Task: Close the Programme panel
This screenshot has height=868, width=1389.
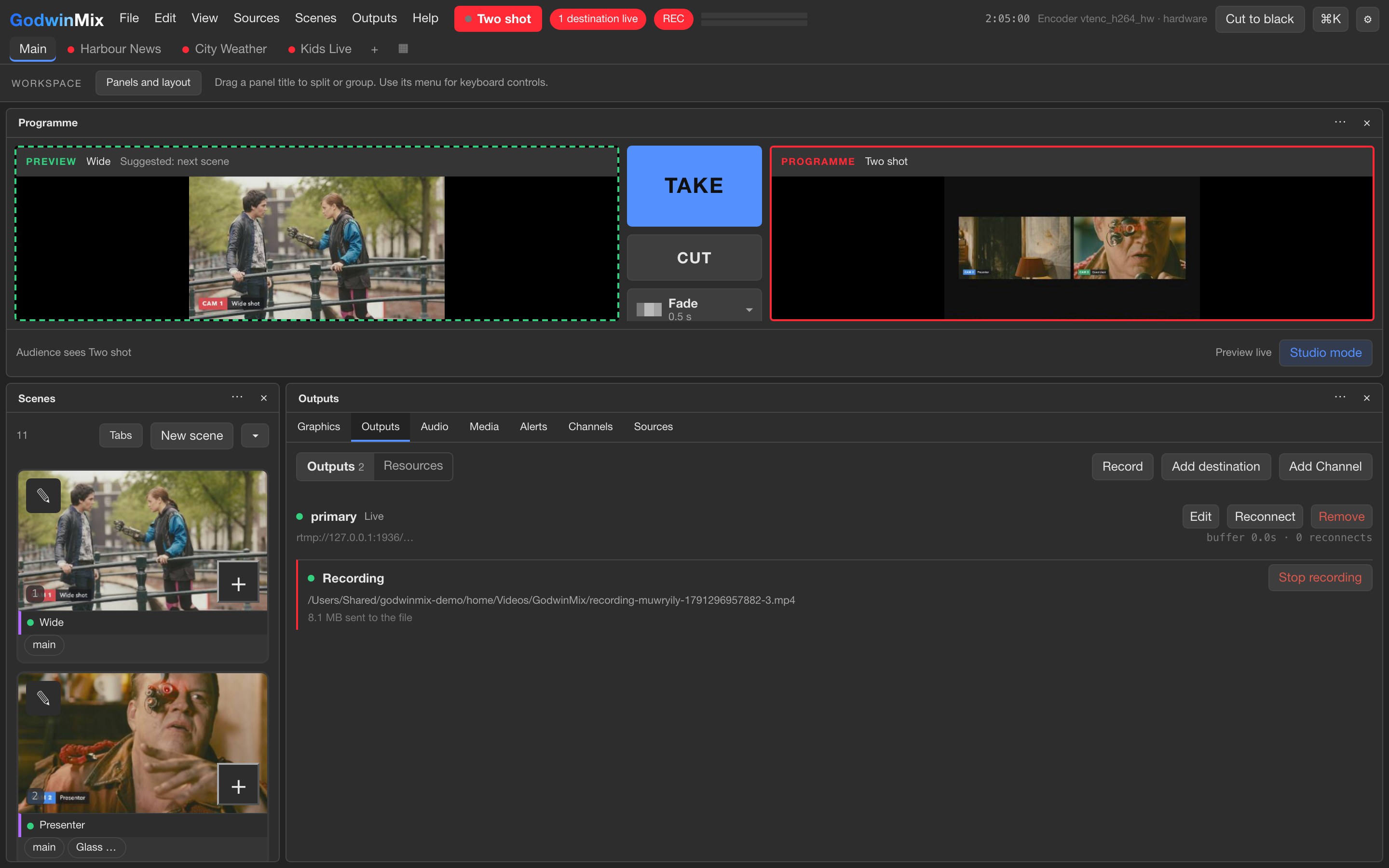Action: [1367, 123]
